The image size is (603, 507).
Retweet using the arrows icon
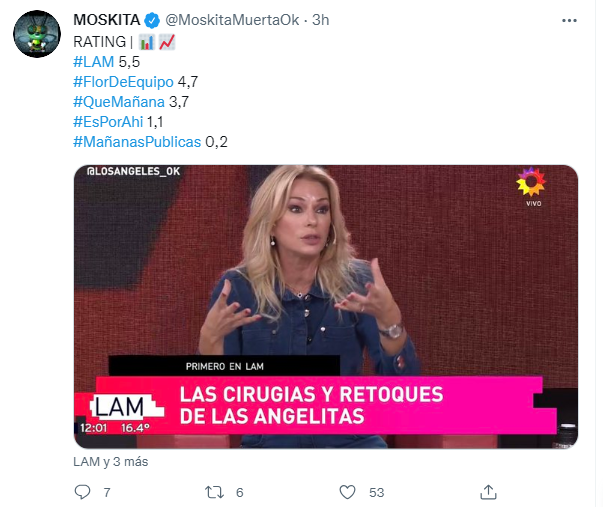pos(214,492)
